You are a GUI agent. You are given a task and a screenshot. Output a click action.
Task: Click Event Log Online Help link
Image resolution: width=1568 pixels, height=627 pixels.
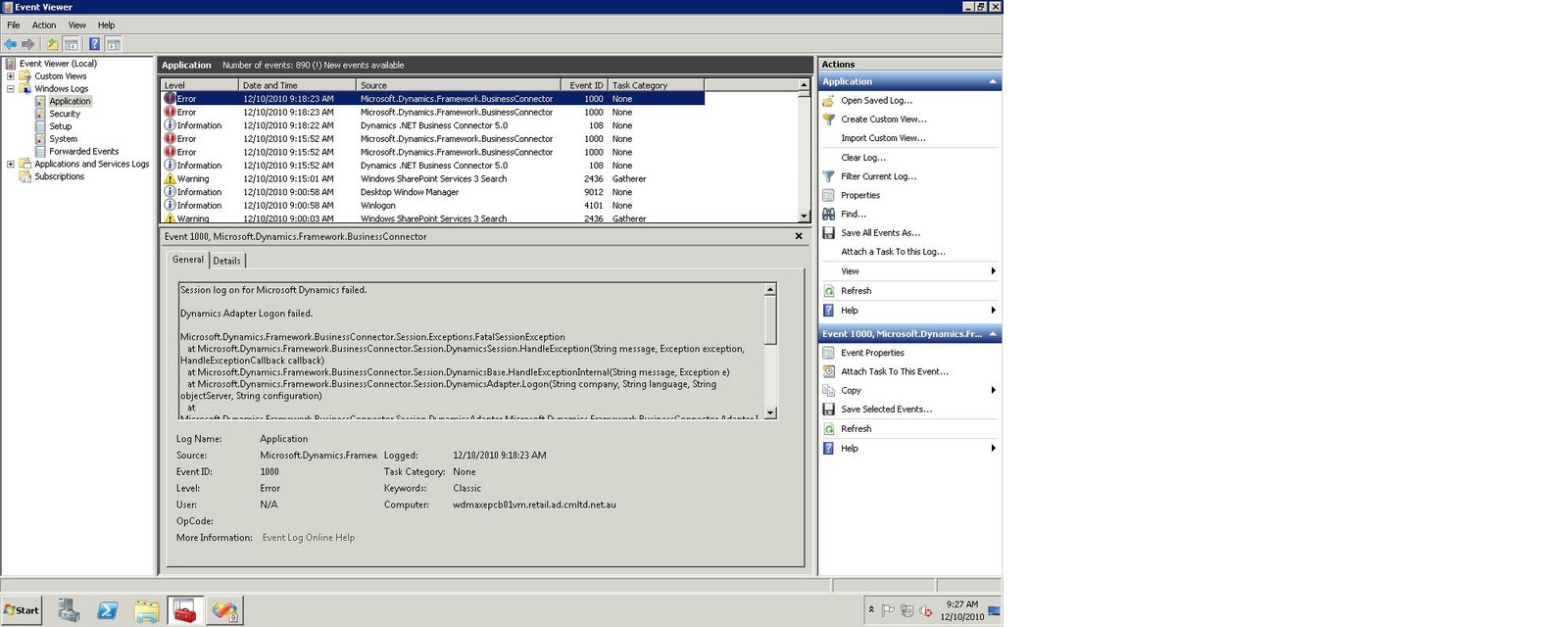(309, 538)
